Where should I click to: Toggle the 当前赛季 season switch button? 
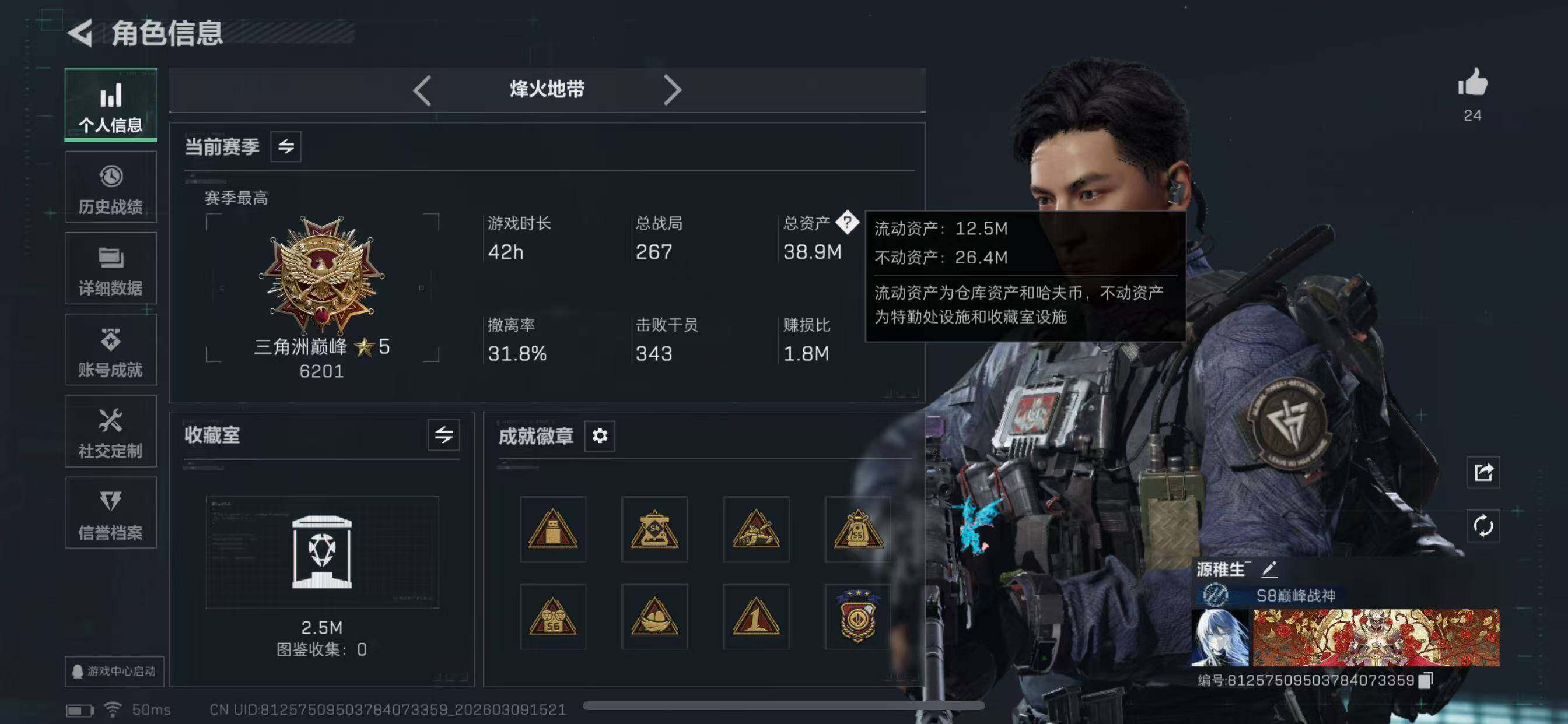click(285, 147)
